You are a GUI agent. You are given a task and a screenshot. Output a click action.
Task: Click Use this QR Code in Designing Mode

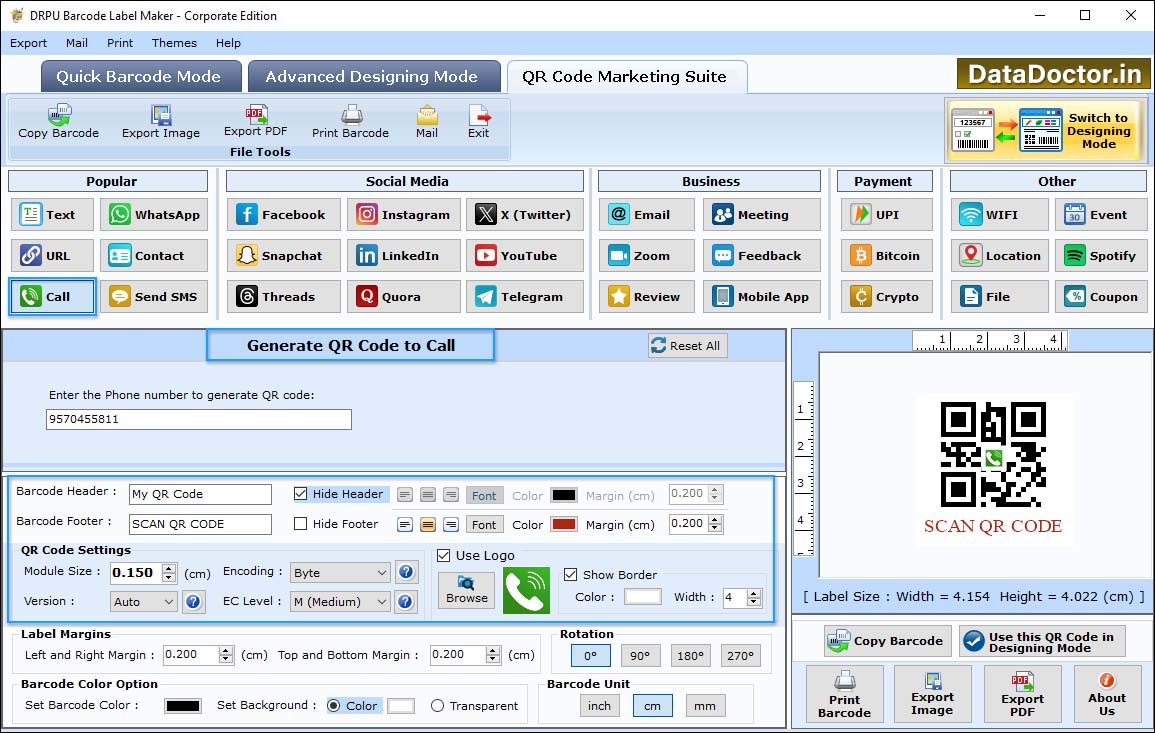[1042, 642]
